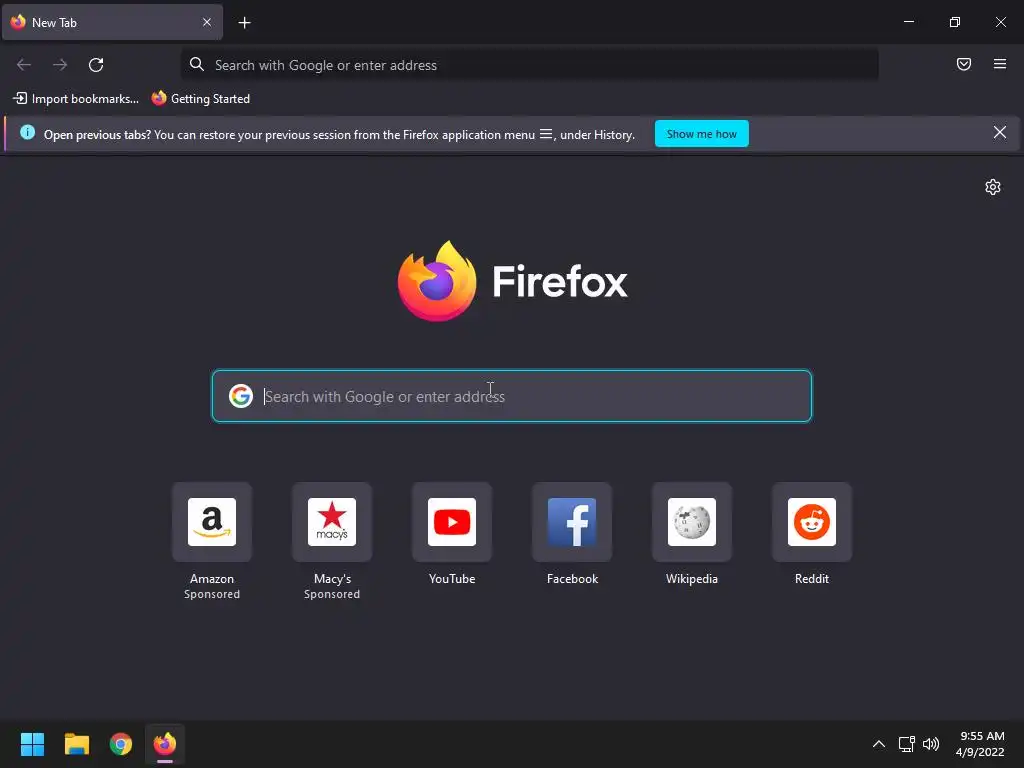Minimize the Firefox window
Screen dimensions: 1024x768
(909, 22)
